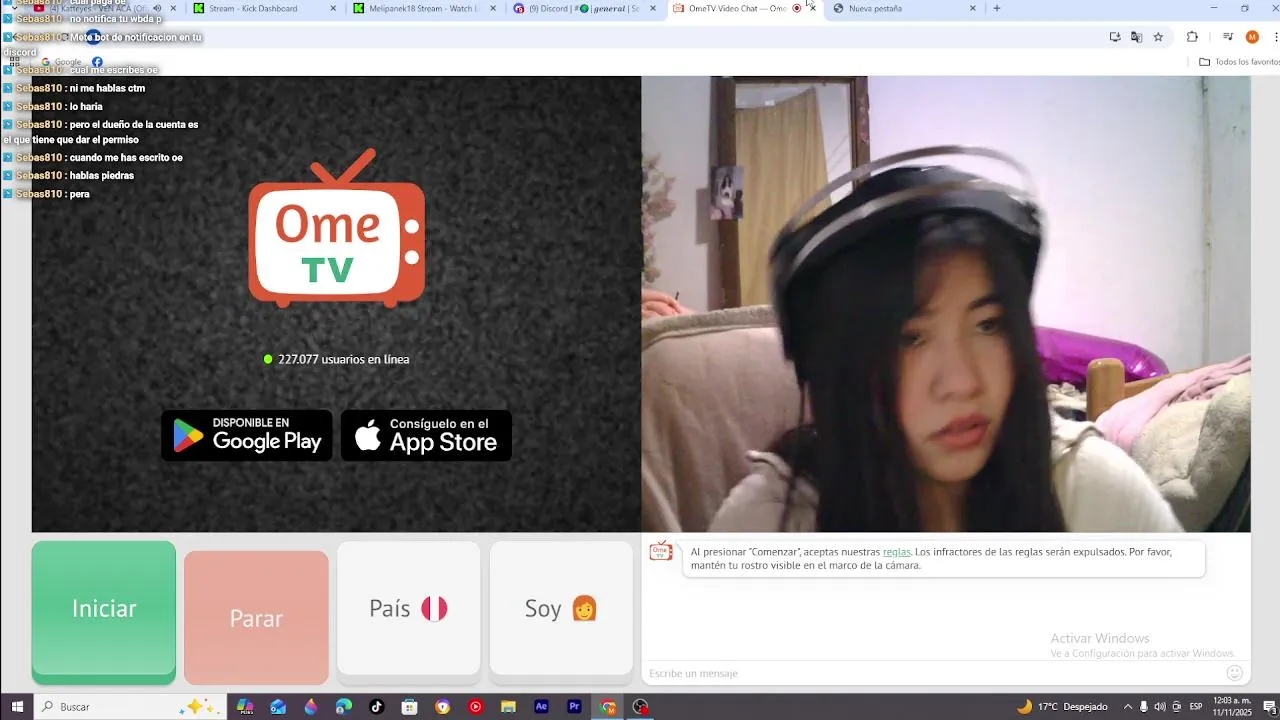This screenshot has width=1280, height=720.
Task: Open the emoji picker in chat
Action: (x=1234, y=673)
